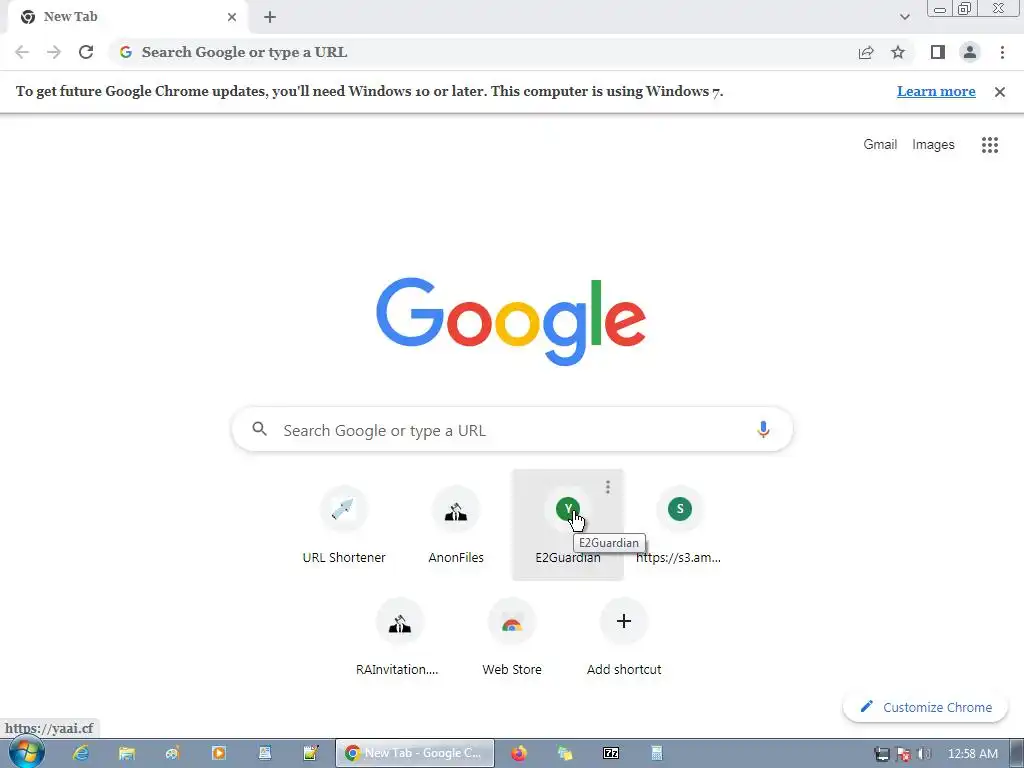
Task: Reload the current page
Action: (86, 52)
